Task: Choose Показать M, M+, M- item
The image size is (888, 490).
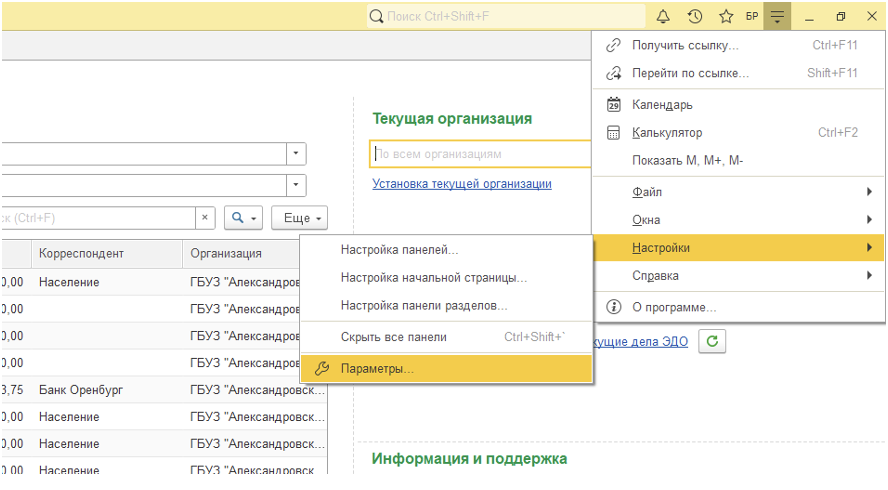Action: tap(738, 161)
